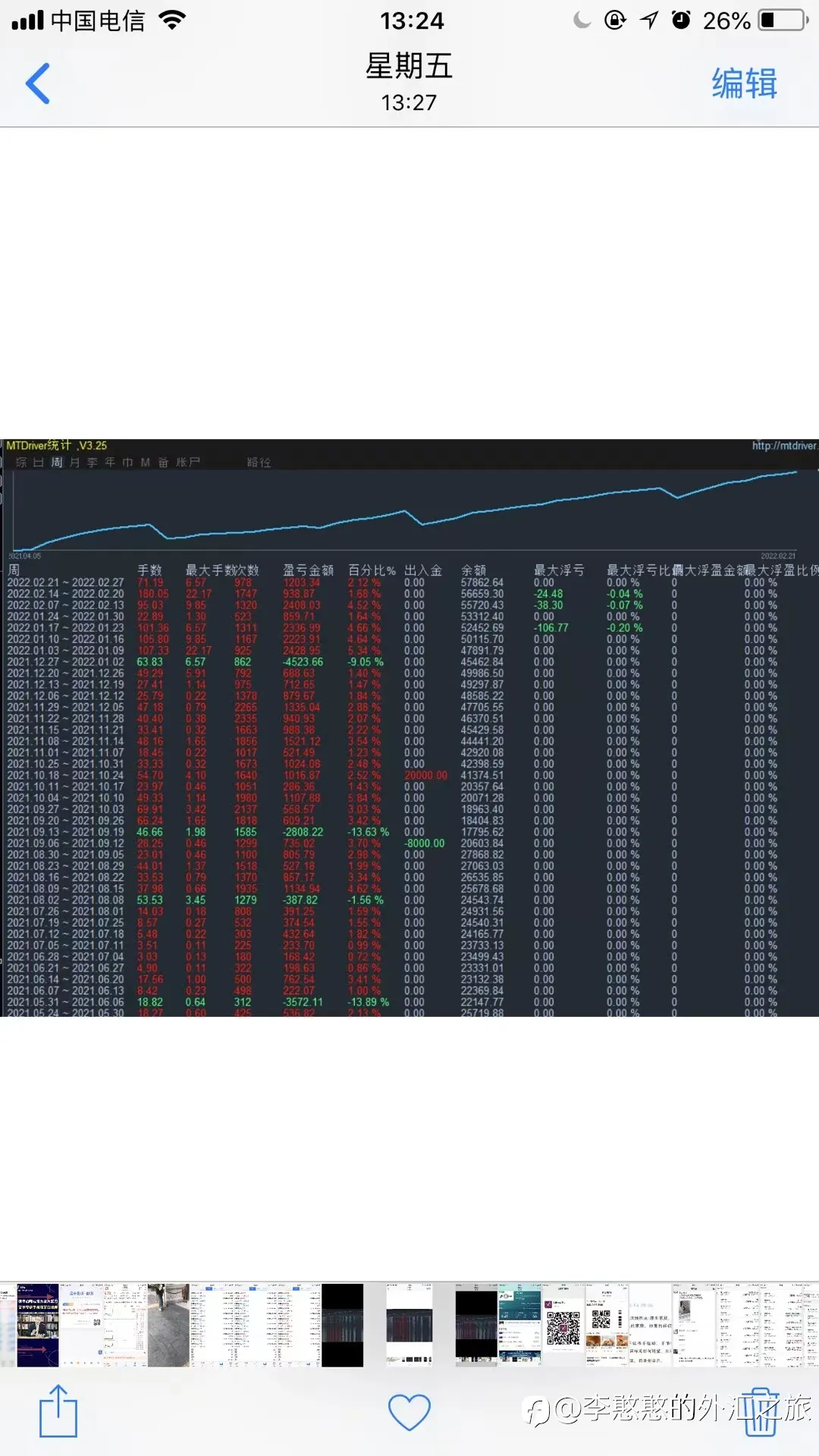
Task: Click the -9.05 % percentage cell
Action: click(366, 662)
